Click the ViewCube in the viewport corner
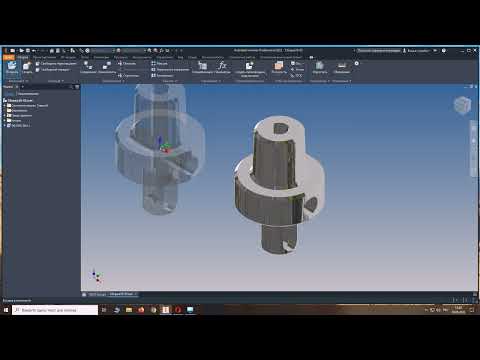This screenshot has width=480, height=360. pyautogui.click(x=463, y=105)
